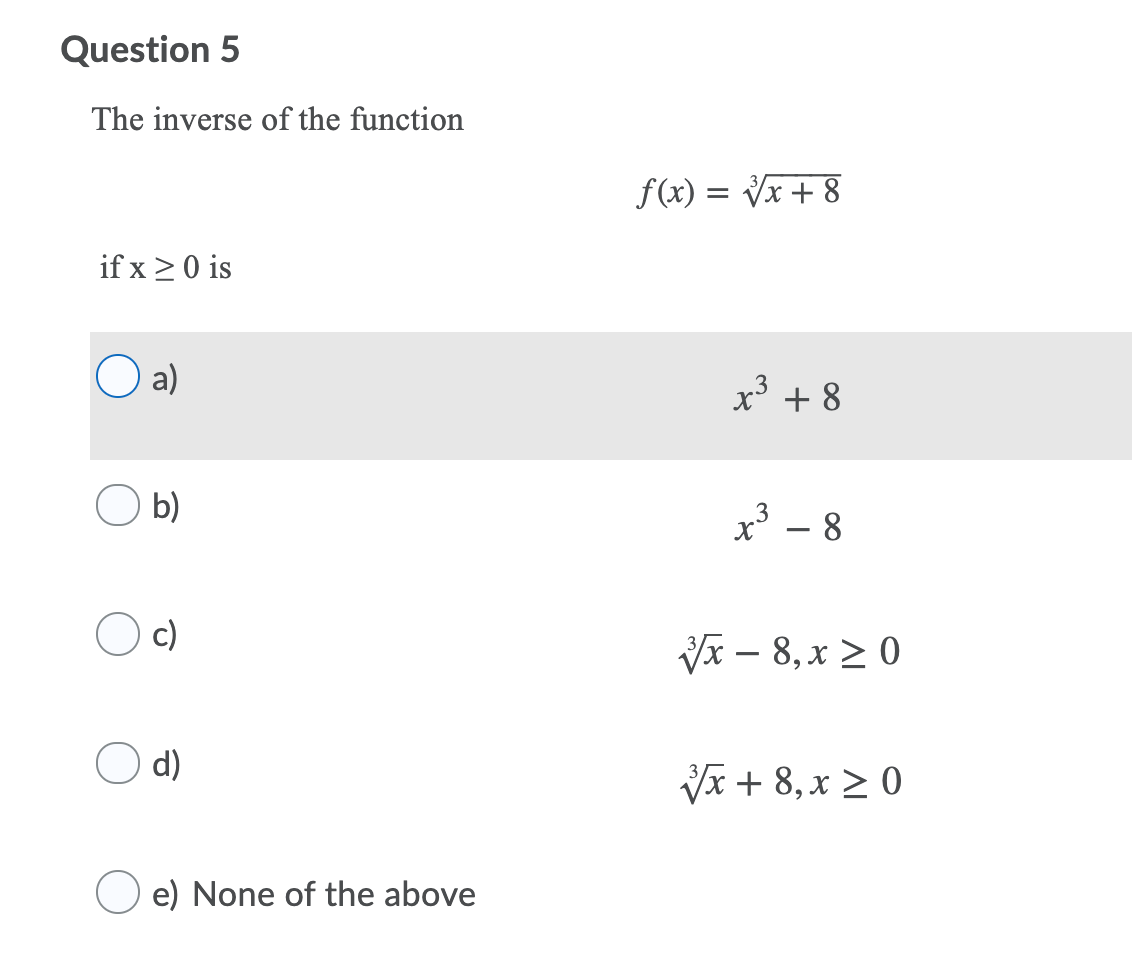The width and height of the screenshot is (1132, 966).
Task: Select the radio button for option b)
Action: [118, 505]
